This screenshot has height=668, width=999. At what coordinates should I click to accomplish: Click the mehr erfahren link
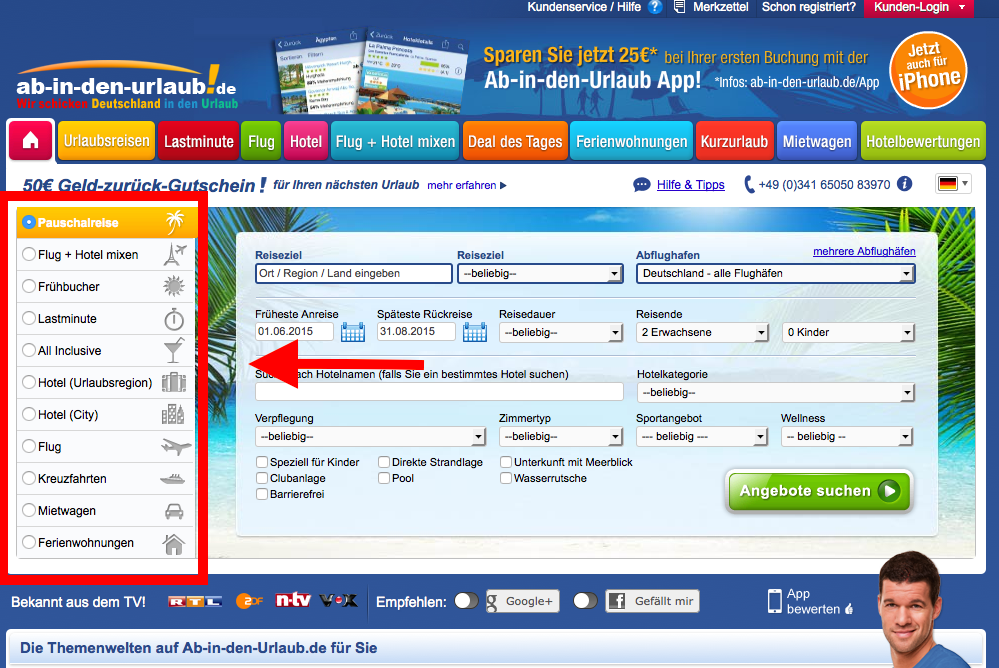coord(467,185)
